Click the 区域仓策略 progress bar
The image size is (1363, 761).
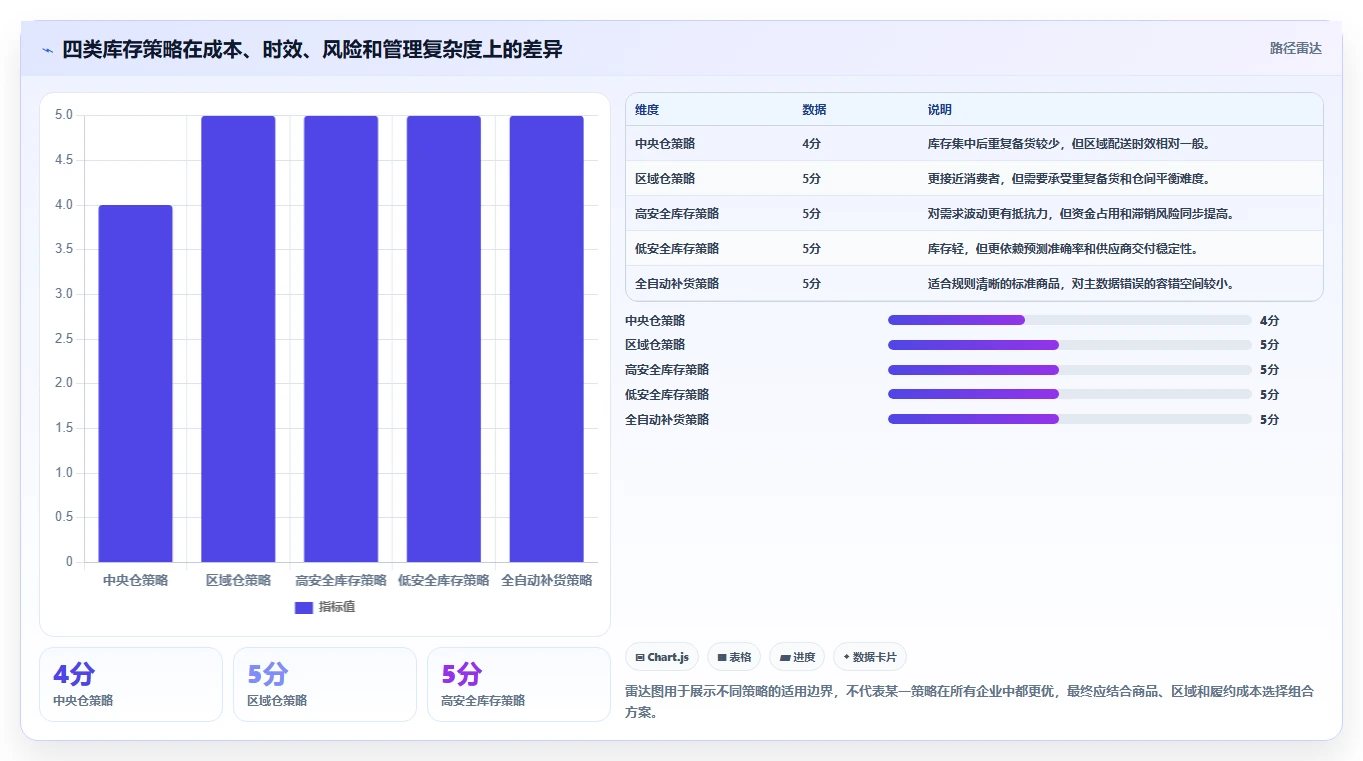tap(1070, 345)
